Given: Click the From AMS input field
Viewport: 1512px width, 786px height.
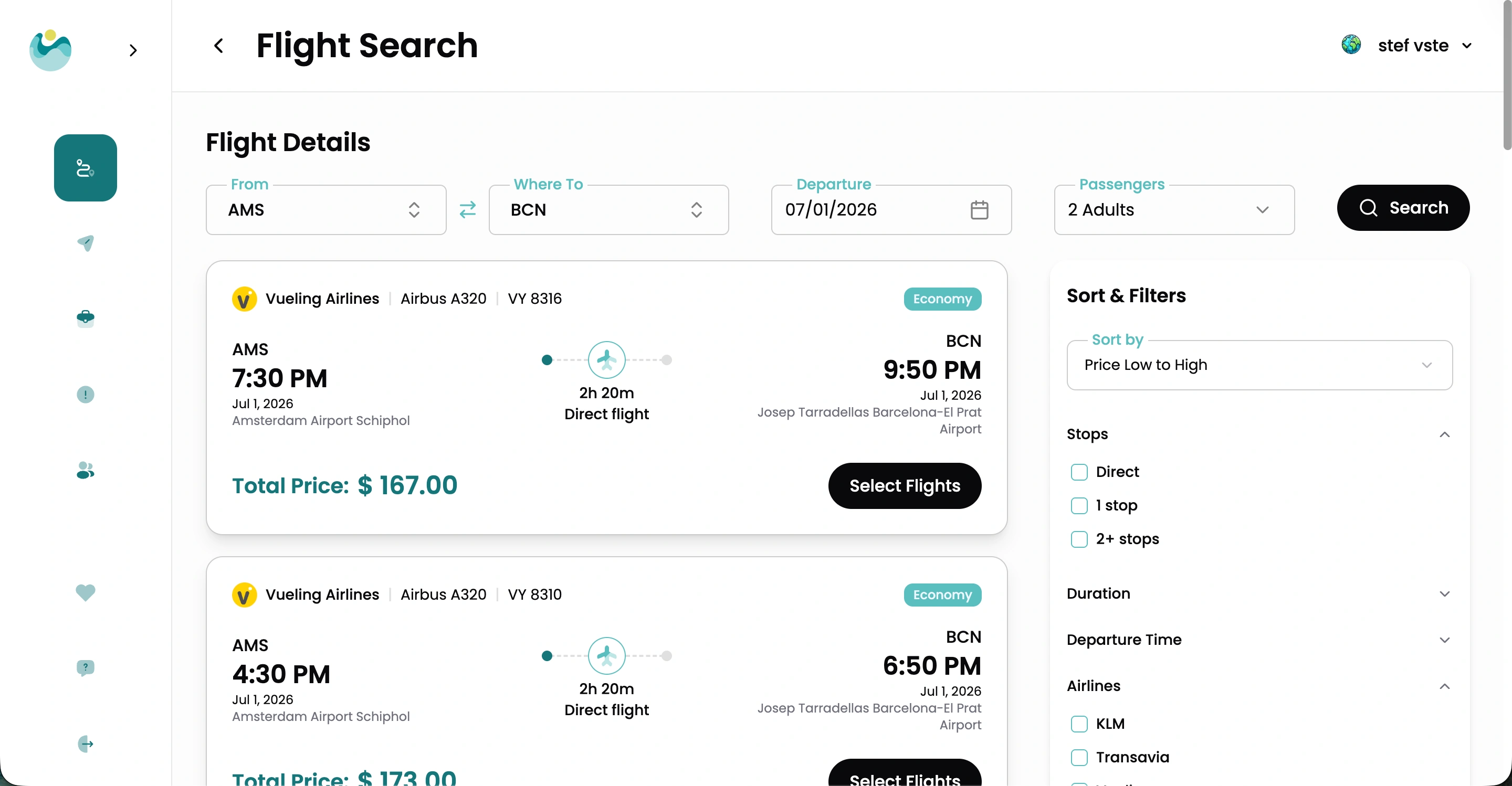Looking at the screenshot, I should (317, 210).
